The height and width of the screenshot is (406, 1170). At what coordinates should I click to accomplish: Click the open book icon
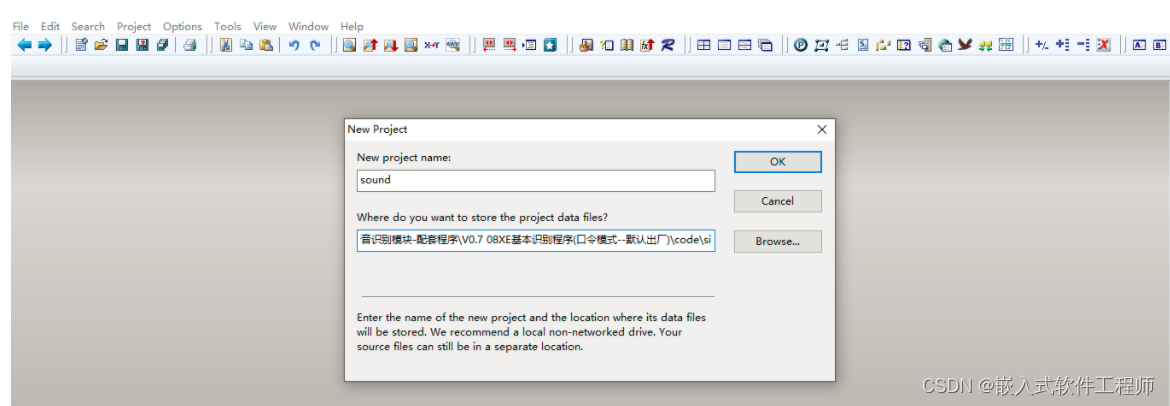(x=627, y=45)
